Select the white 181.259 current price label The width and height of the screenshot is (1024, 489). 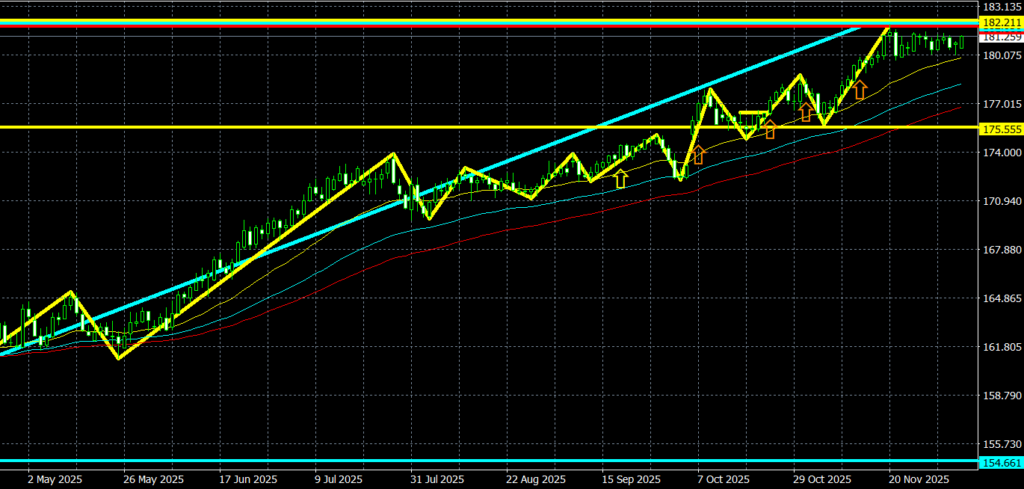[1000, 37]
